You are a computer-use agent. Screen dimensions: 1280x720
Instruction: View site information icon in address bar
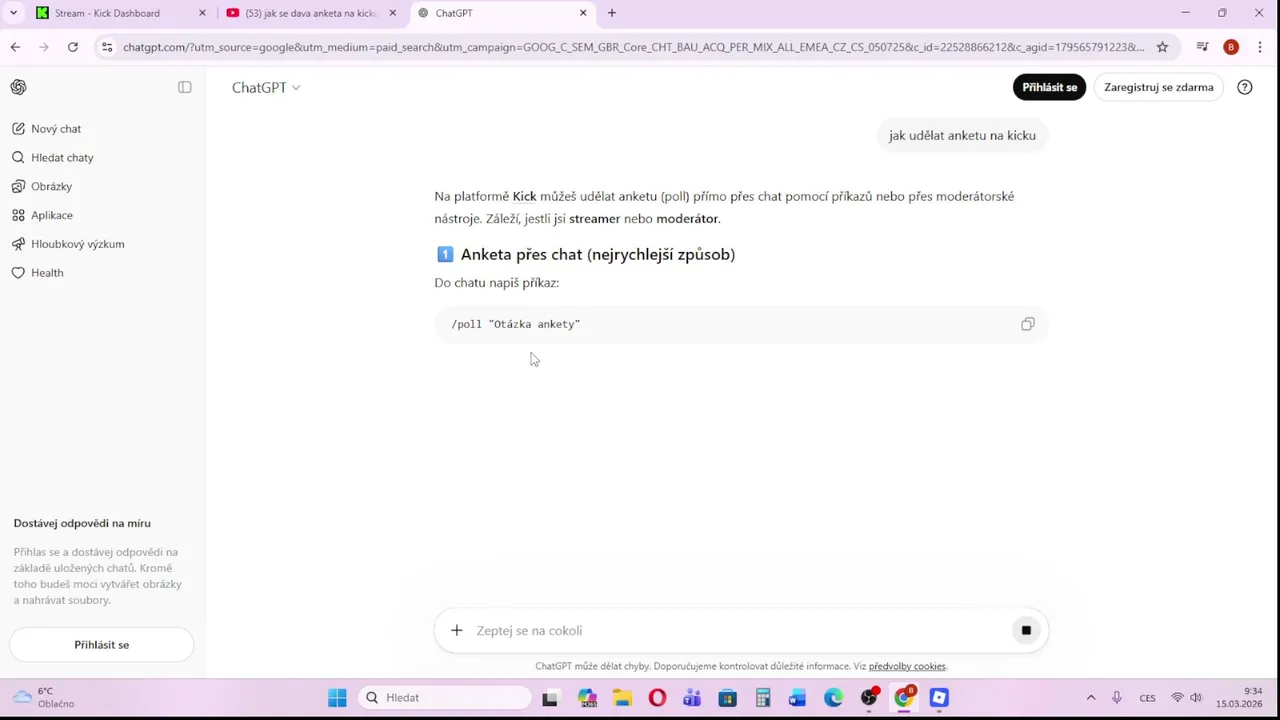click(107, 47)
